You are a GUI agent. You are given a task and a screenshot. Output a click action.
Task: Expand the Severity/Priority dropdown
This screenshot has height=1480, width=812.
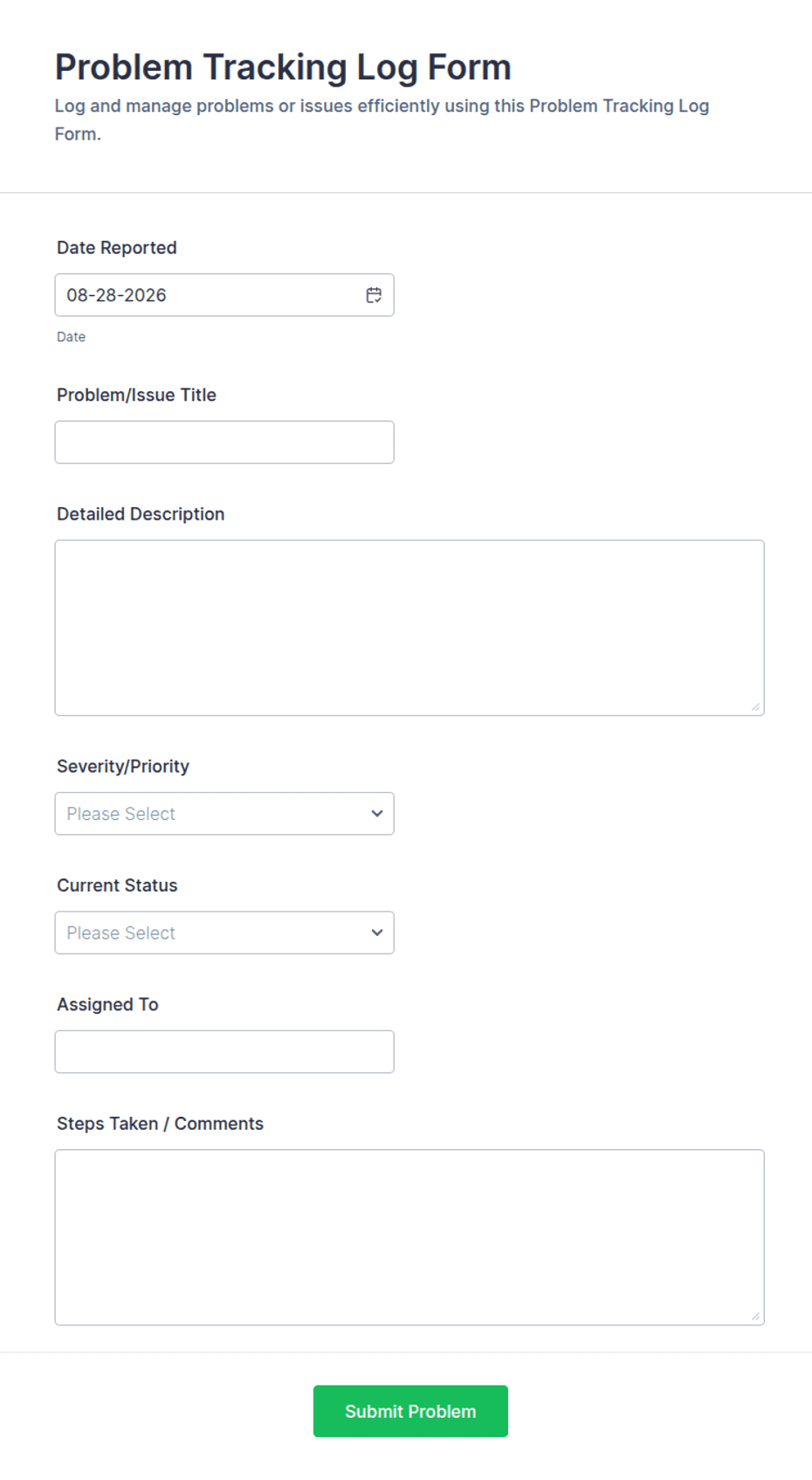224,814
